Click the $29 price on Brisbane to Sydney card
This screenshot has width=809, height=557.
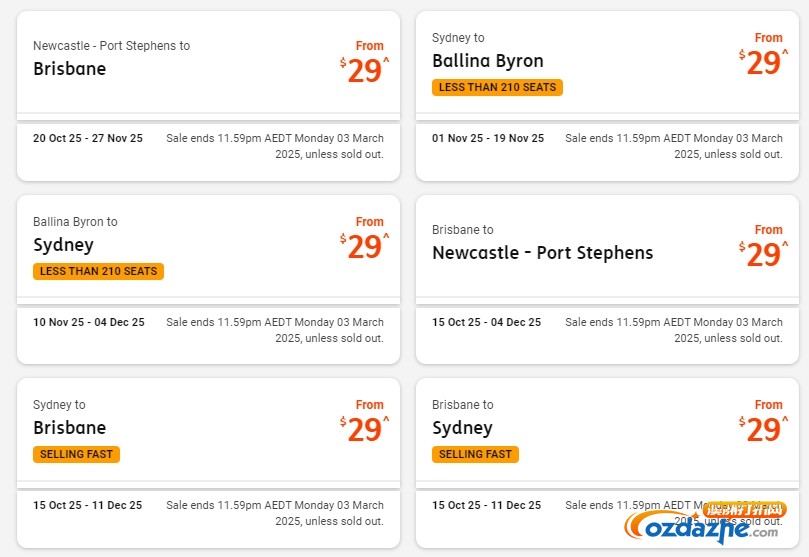coord(764,429)
